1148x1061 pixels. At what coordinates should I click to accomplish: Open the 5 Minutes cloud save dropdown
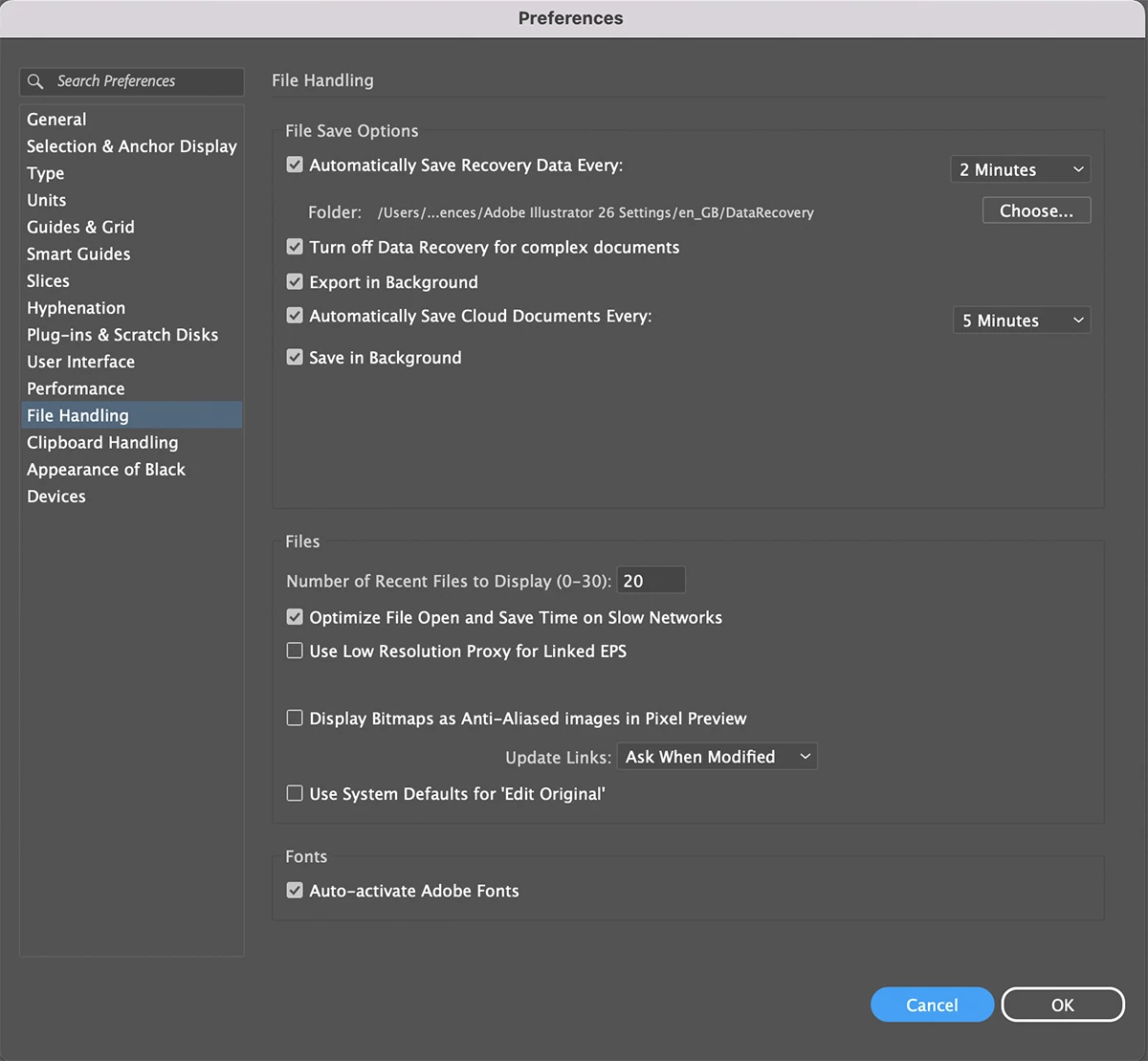pyautogui.click(x=1022, y=321)
